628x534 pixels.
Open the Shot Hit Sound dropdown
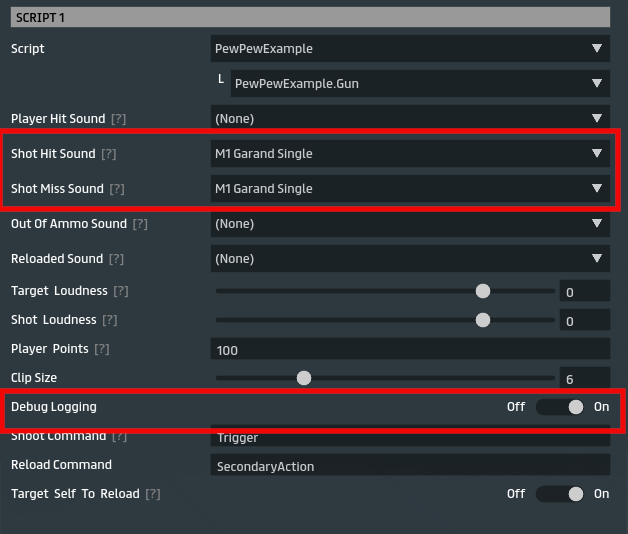[410, 154]
